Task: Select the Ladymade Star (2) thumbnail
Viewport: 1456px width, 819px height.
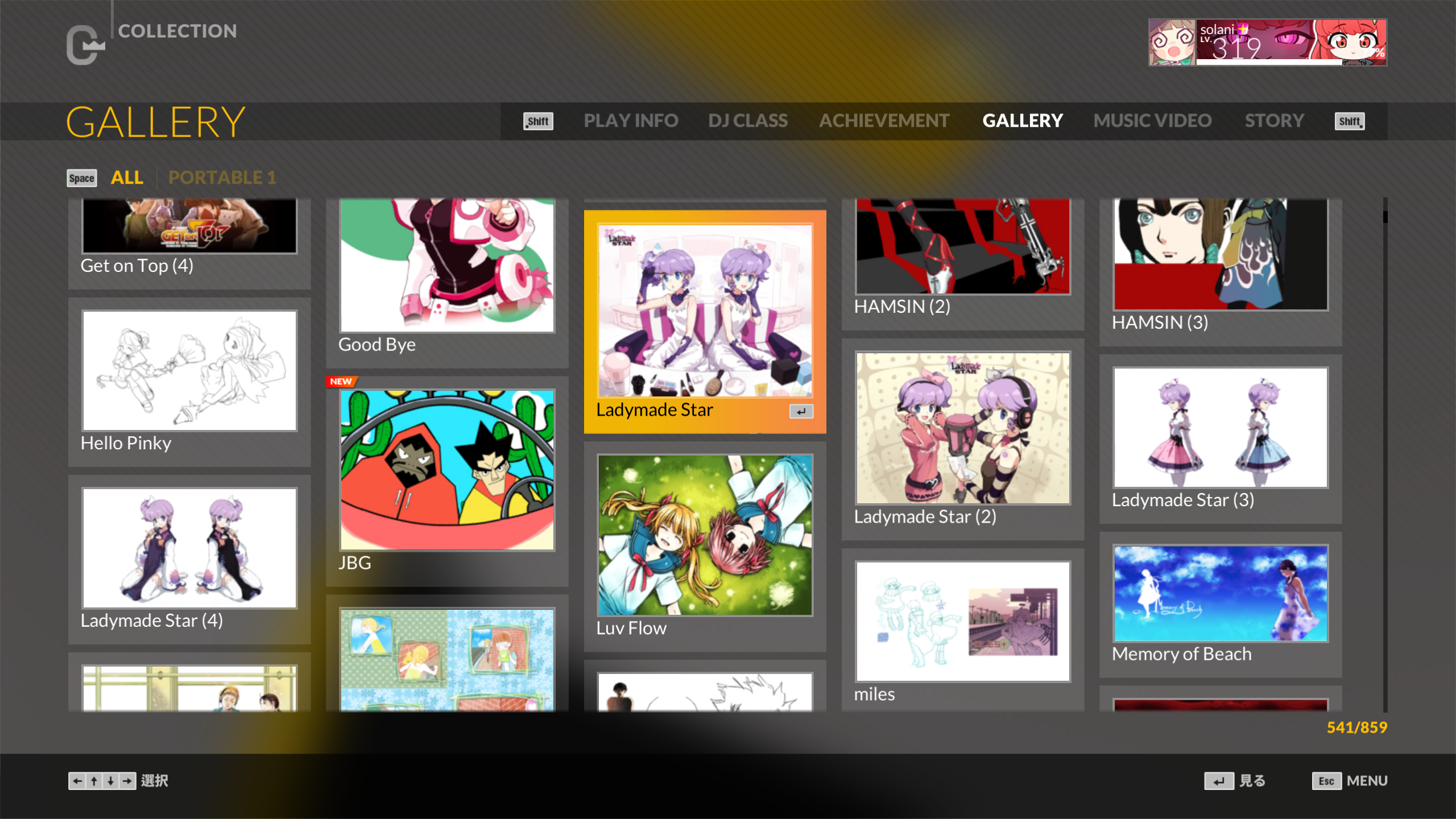Action: (963, 428)
